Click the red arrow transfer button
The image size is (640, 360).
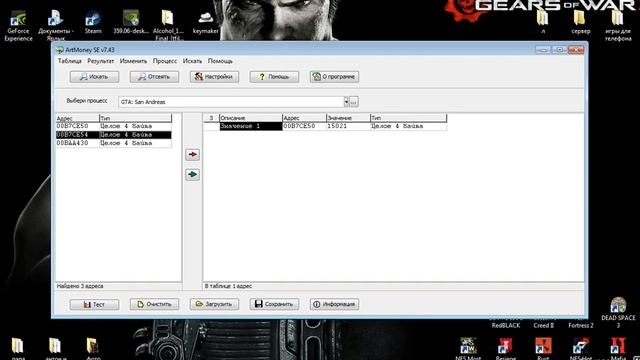coord(192,155)
